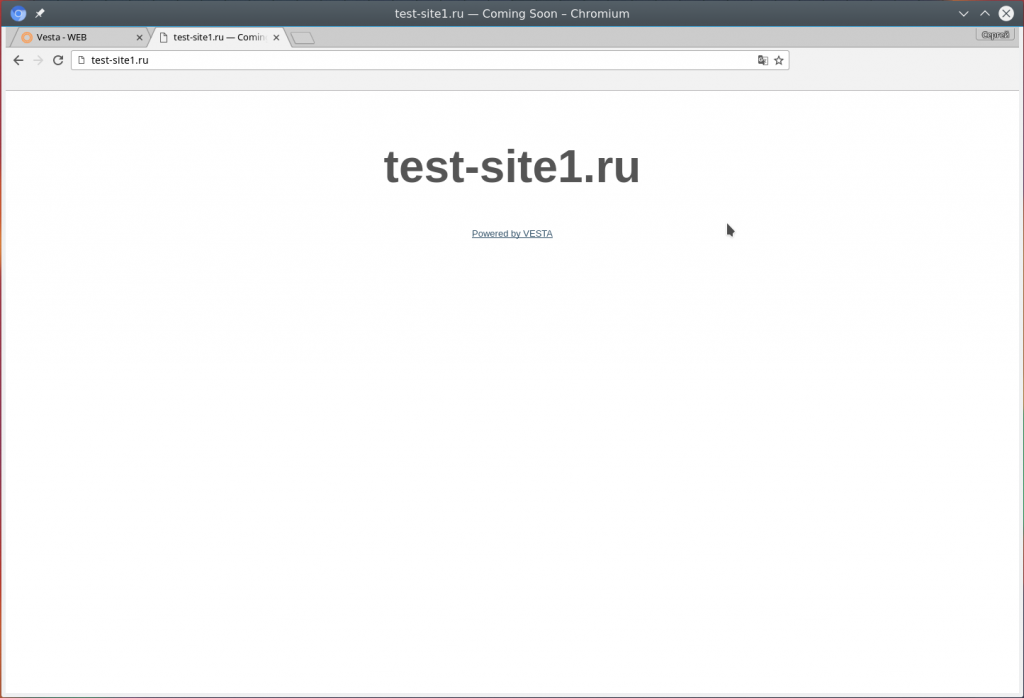Minimize the Chromium window

[963, 13]
